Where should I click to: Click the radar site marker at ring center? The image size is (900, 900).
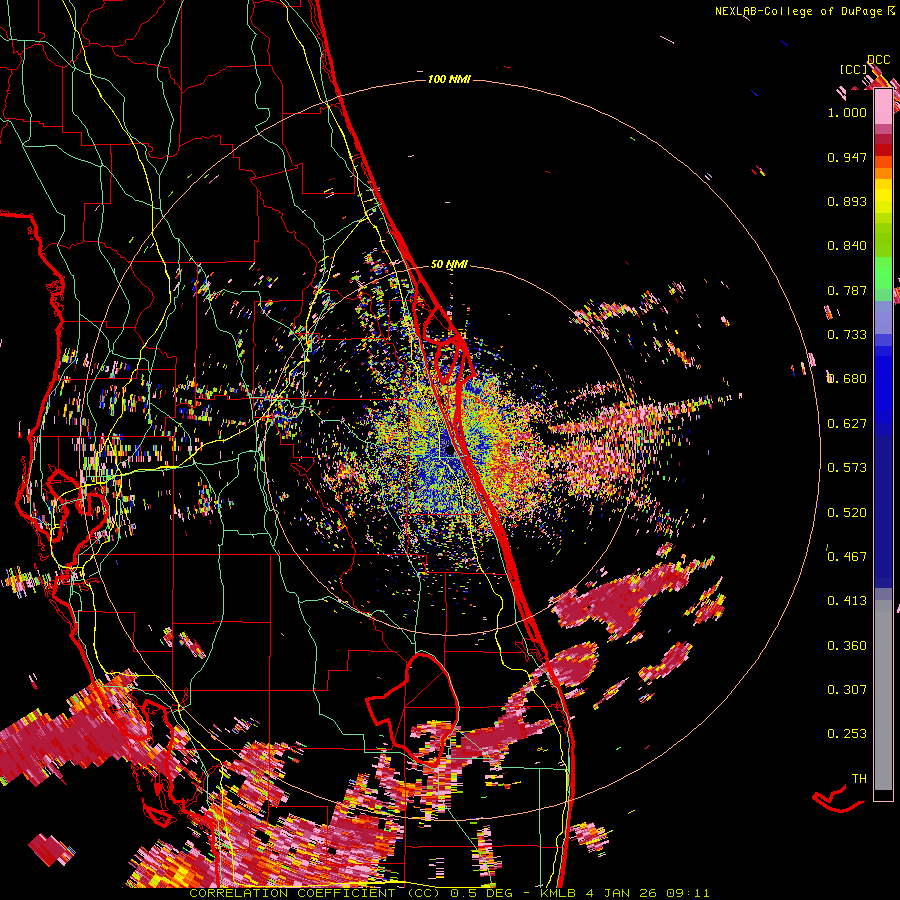[x=449, y=450]
